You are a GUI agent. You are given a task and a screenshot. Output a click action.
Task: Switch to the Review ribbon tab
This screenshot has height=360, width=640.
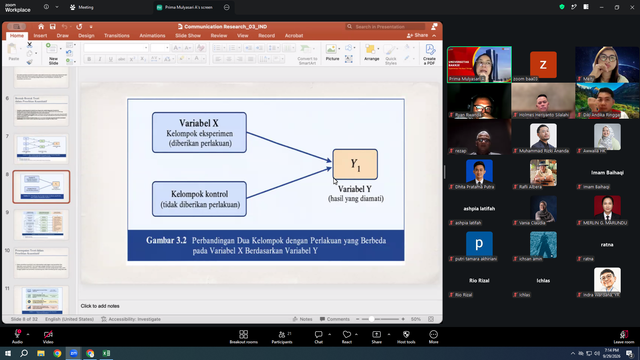pyautogui.click(x=219, y=36)
